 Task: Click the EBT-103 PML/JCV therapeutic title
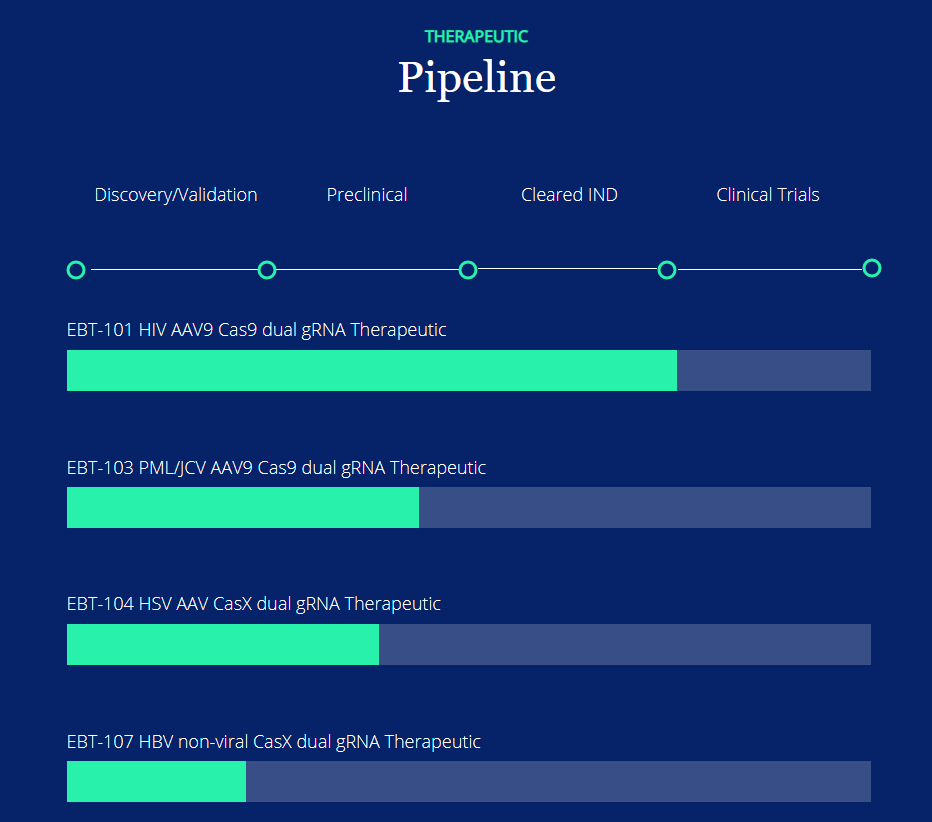click(x=277, y=468)
